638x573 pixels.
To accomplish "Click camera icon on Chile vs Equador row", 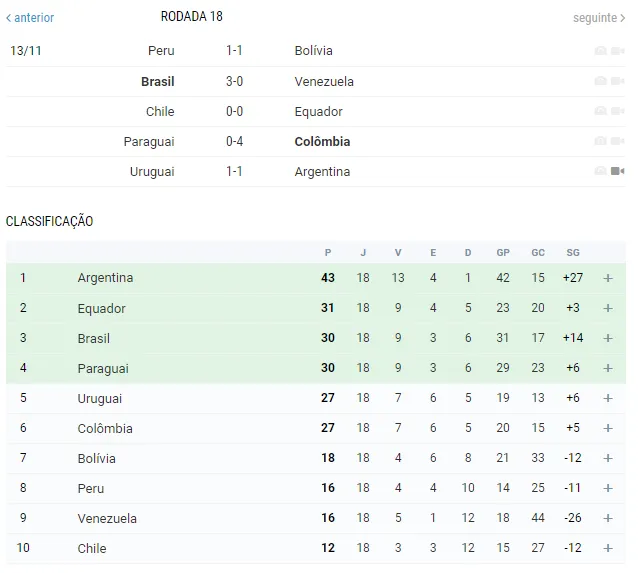I will point(601,111).
